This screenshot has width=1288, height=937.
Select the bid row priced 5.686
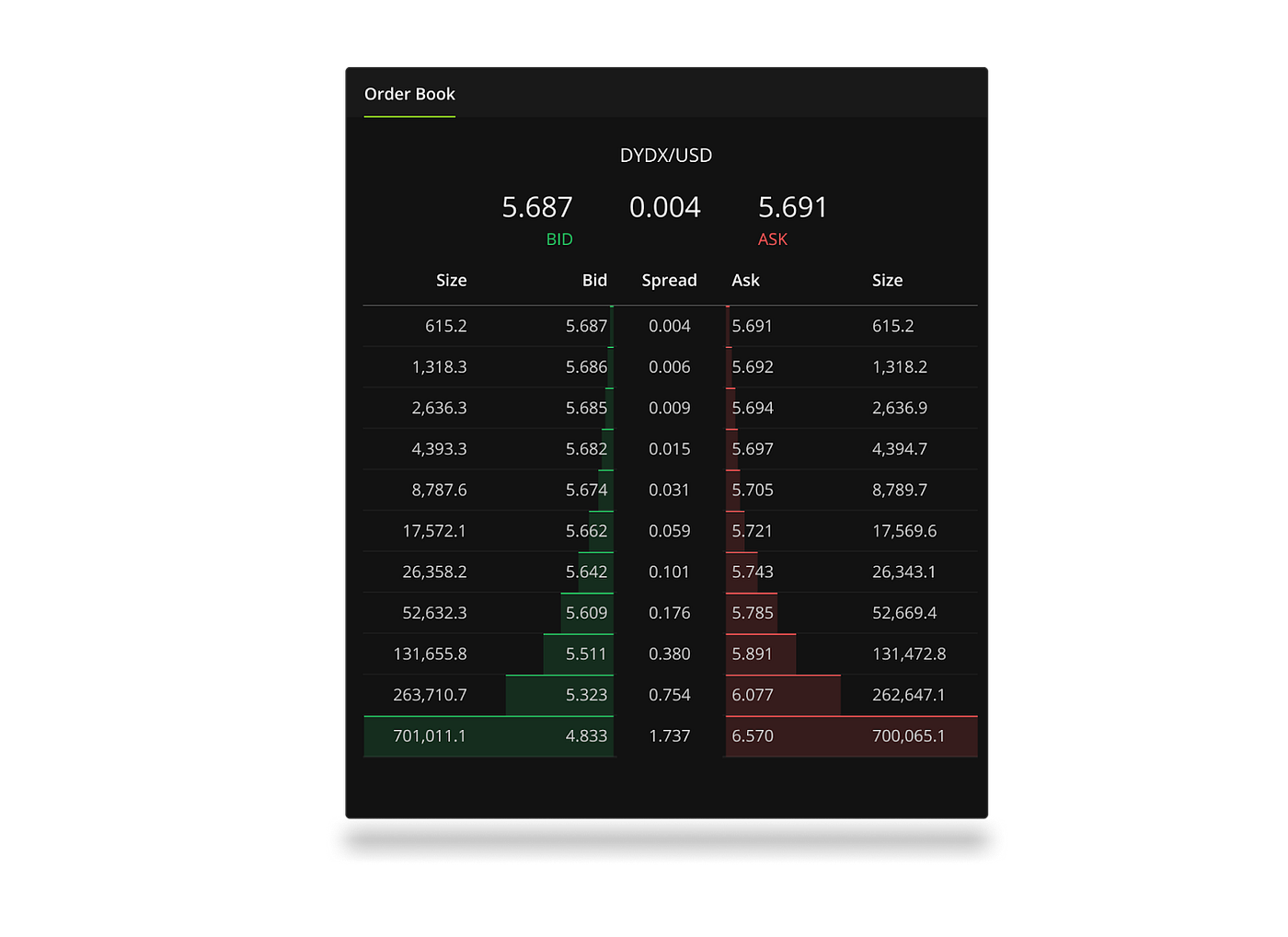pyautogui.click(x=585, y=366)
